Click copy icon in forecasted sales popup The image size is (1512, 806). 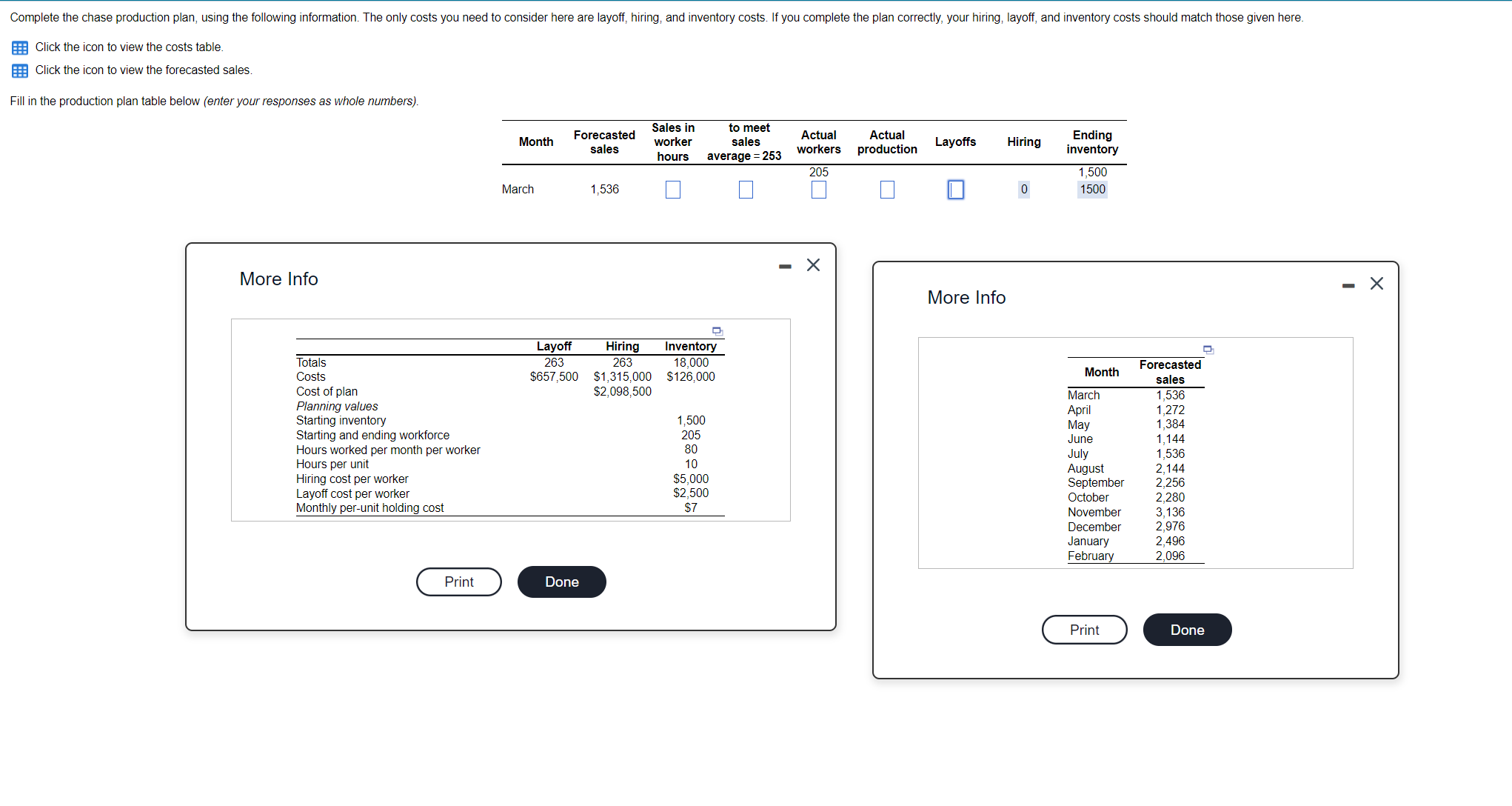tap(1208, 349)
